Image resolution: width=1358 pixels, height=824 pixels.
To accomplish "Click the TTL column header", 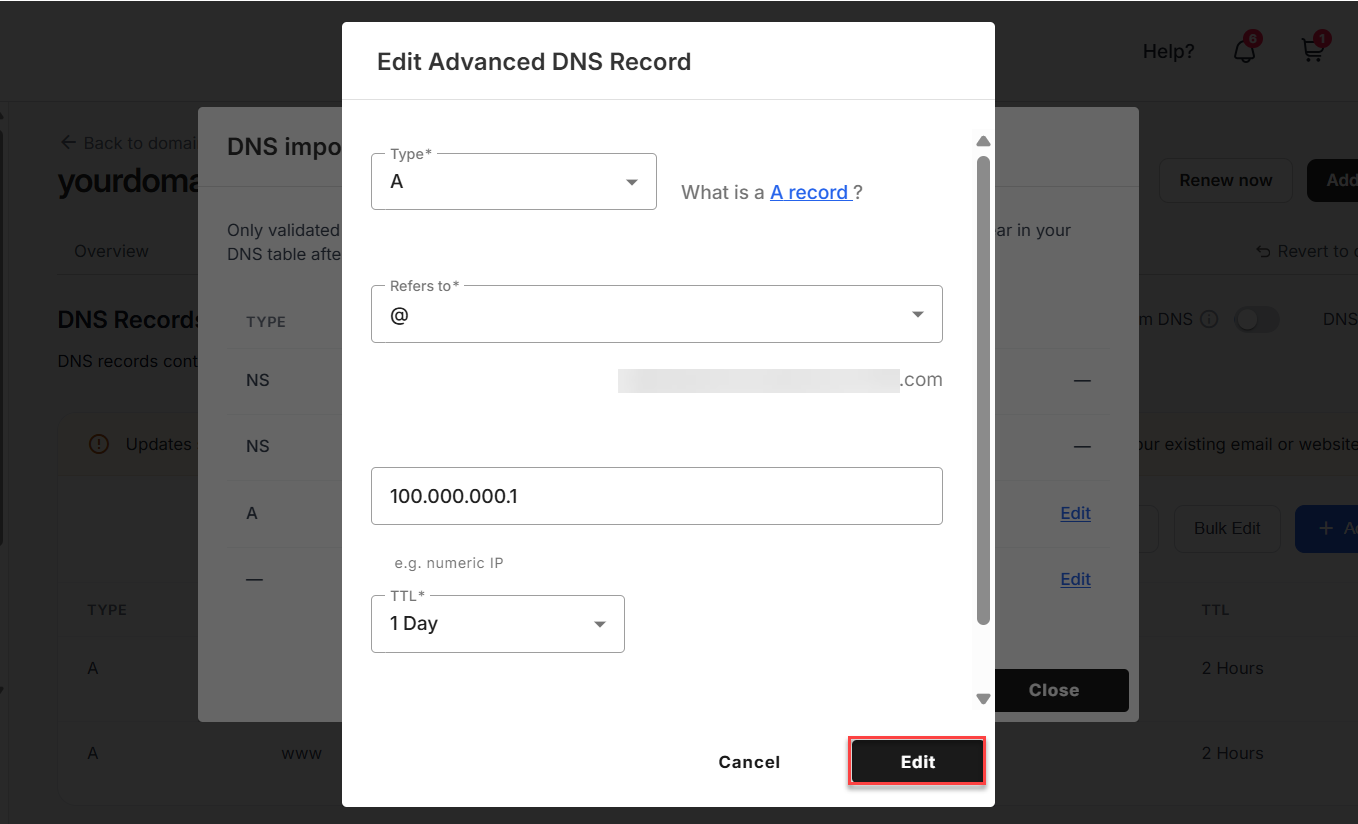I will 1215,609.
